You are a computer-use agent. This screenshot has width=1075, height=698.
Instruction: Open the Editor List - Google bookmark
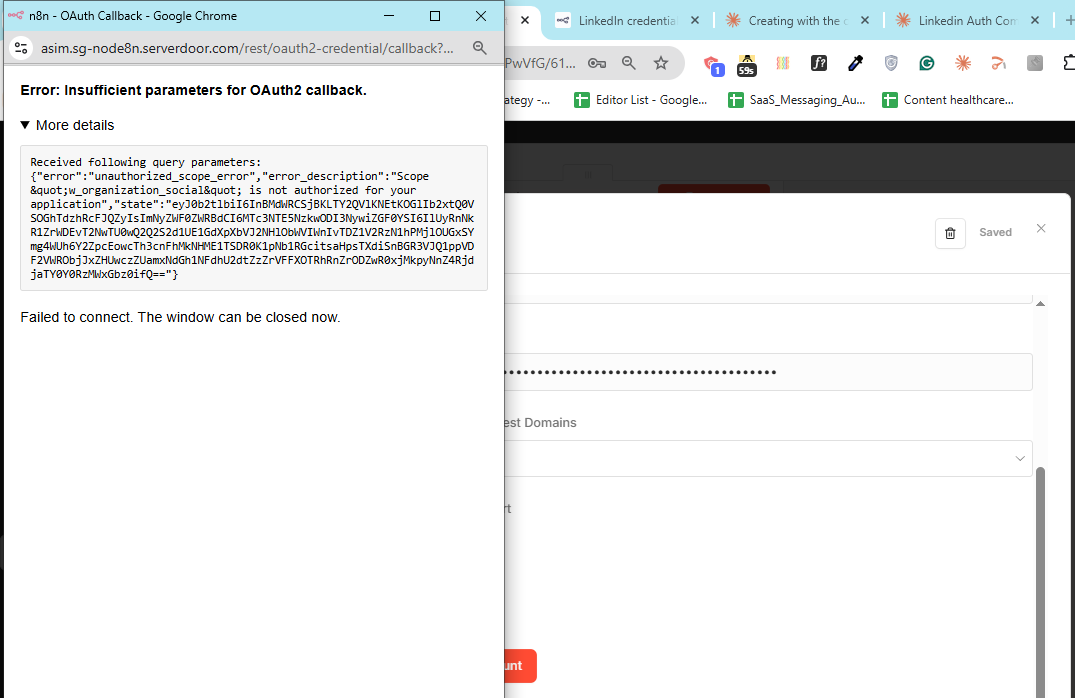640,100
